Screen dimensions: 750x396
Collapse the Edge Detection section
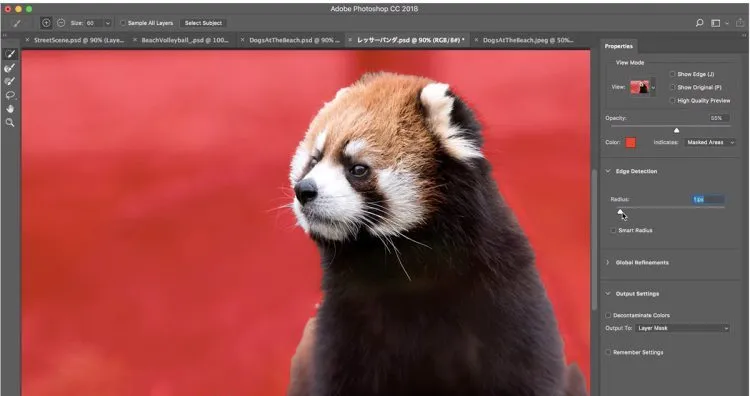pos(608,171)
